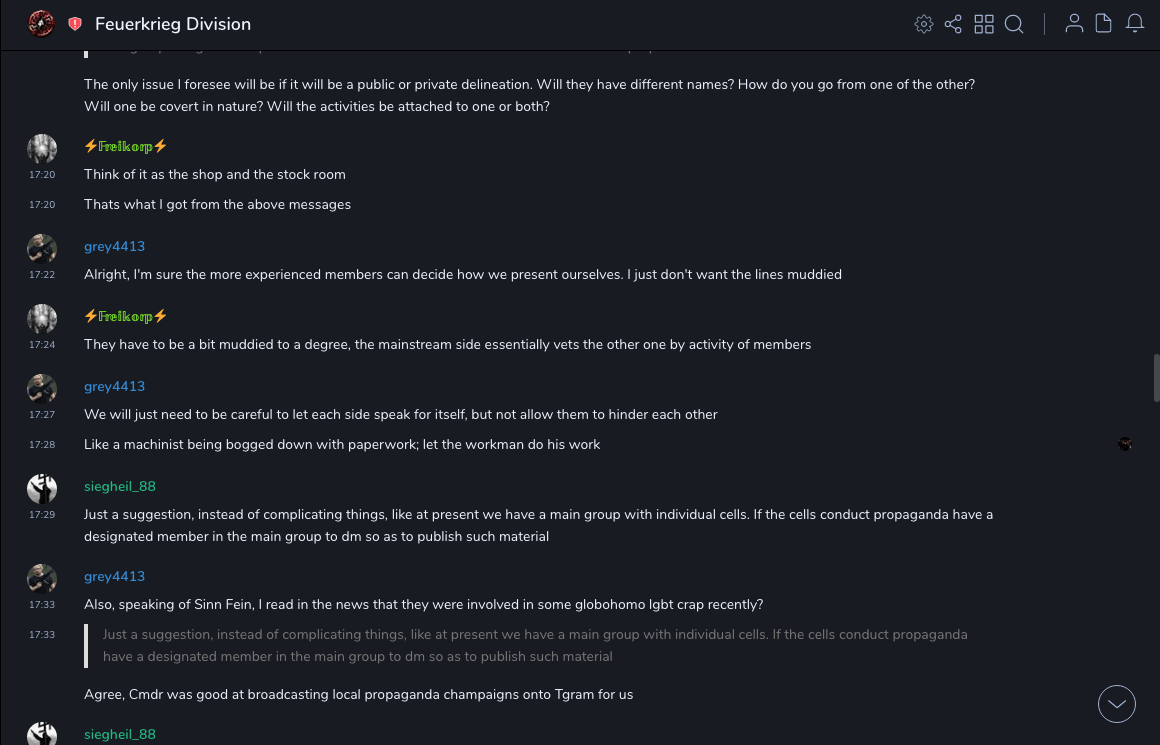The width and height of the screenshot is (1160, 745).
Task: Click the small read-receipt avatar on right edge
Action: point(1125,444)
